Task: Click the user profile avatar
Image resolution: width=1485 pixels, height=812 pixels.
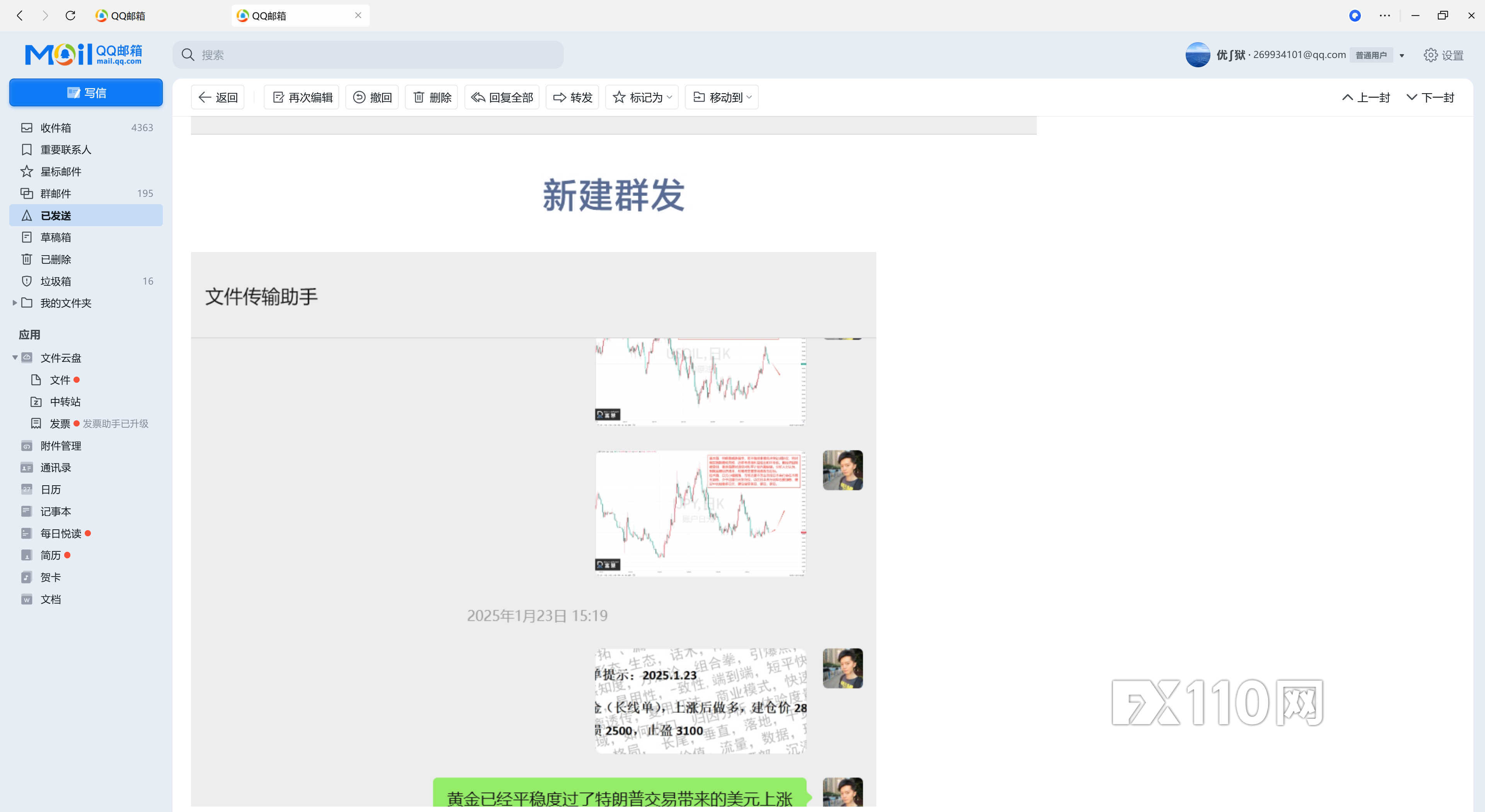Action: click(x=1197, y=55)
